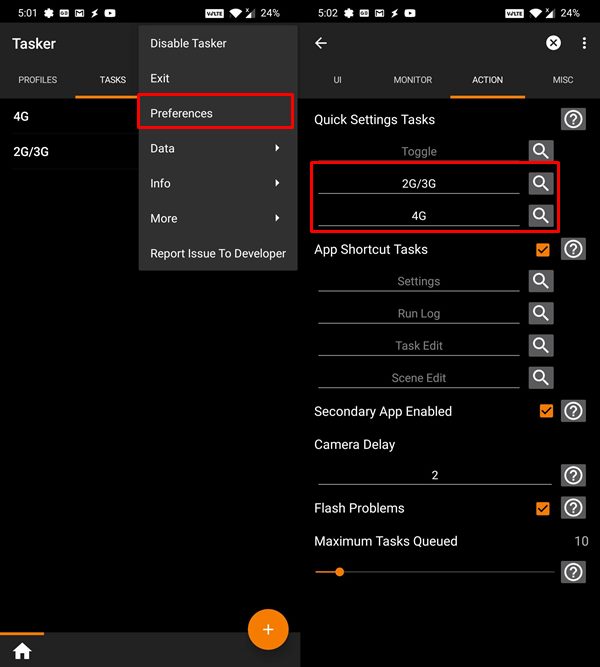600x667 pixels.
Task: Search task for the Scene Edit field
Action: pyautogui.click(x=541, y=378)
